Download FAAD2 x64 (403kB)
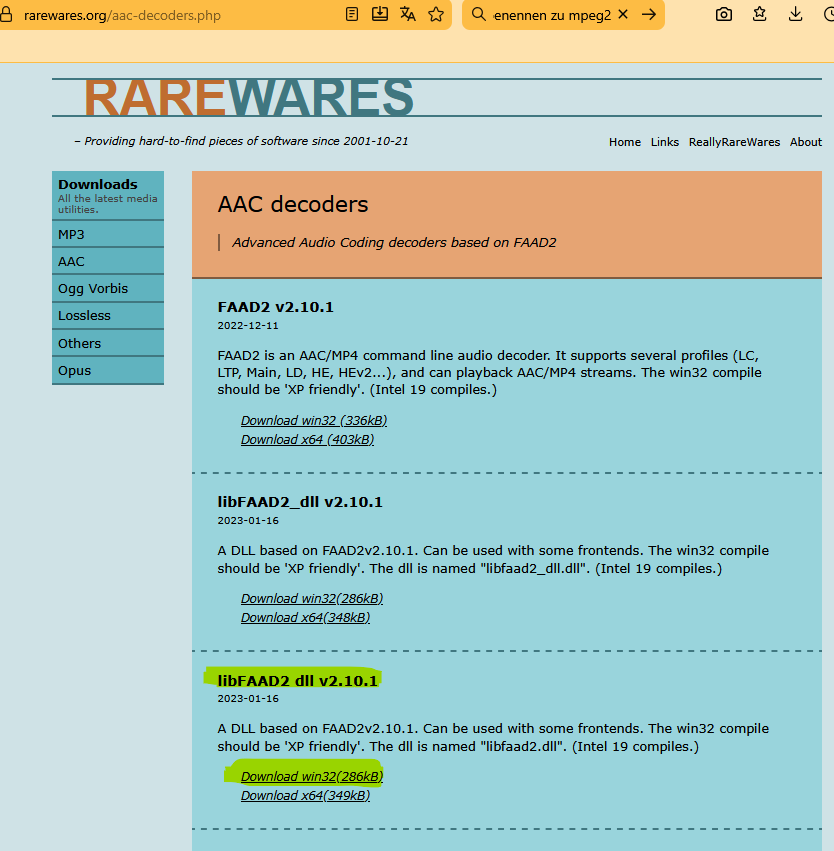The width and height of the screenshot is (834, 851). pos(307,440)
